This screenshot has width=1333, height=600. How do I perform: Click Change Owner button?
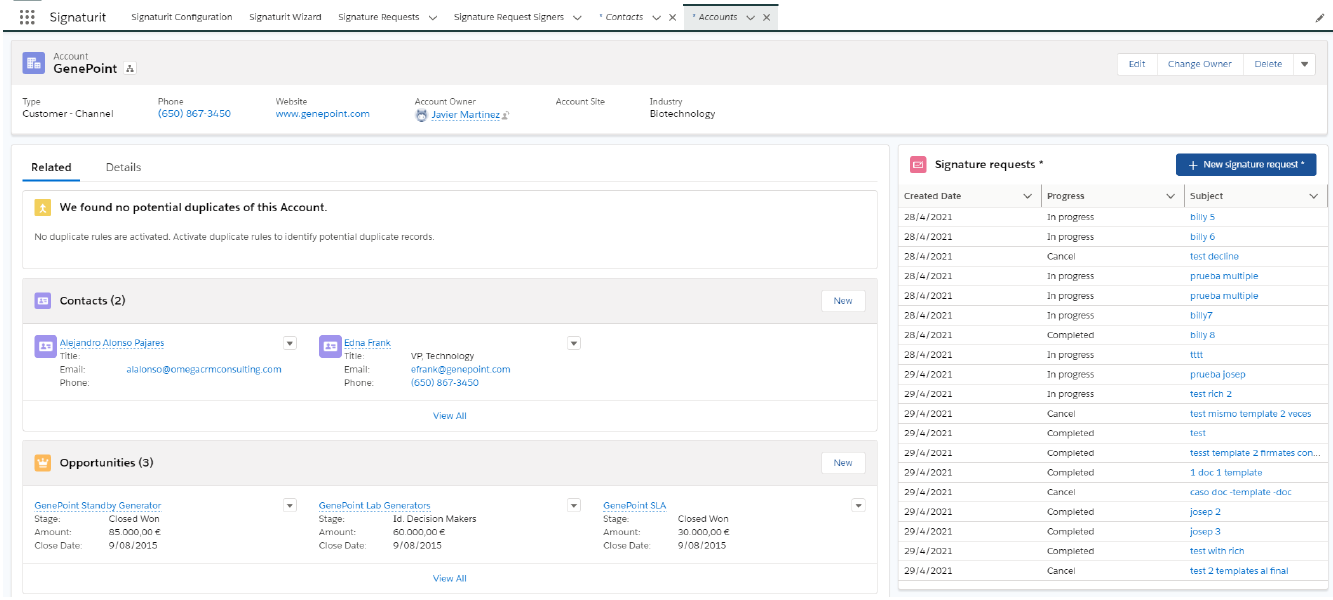(x=1200, y=64)
